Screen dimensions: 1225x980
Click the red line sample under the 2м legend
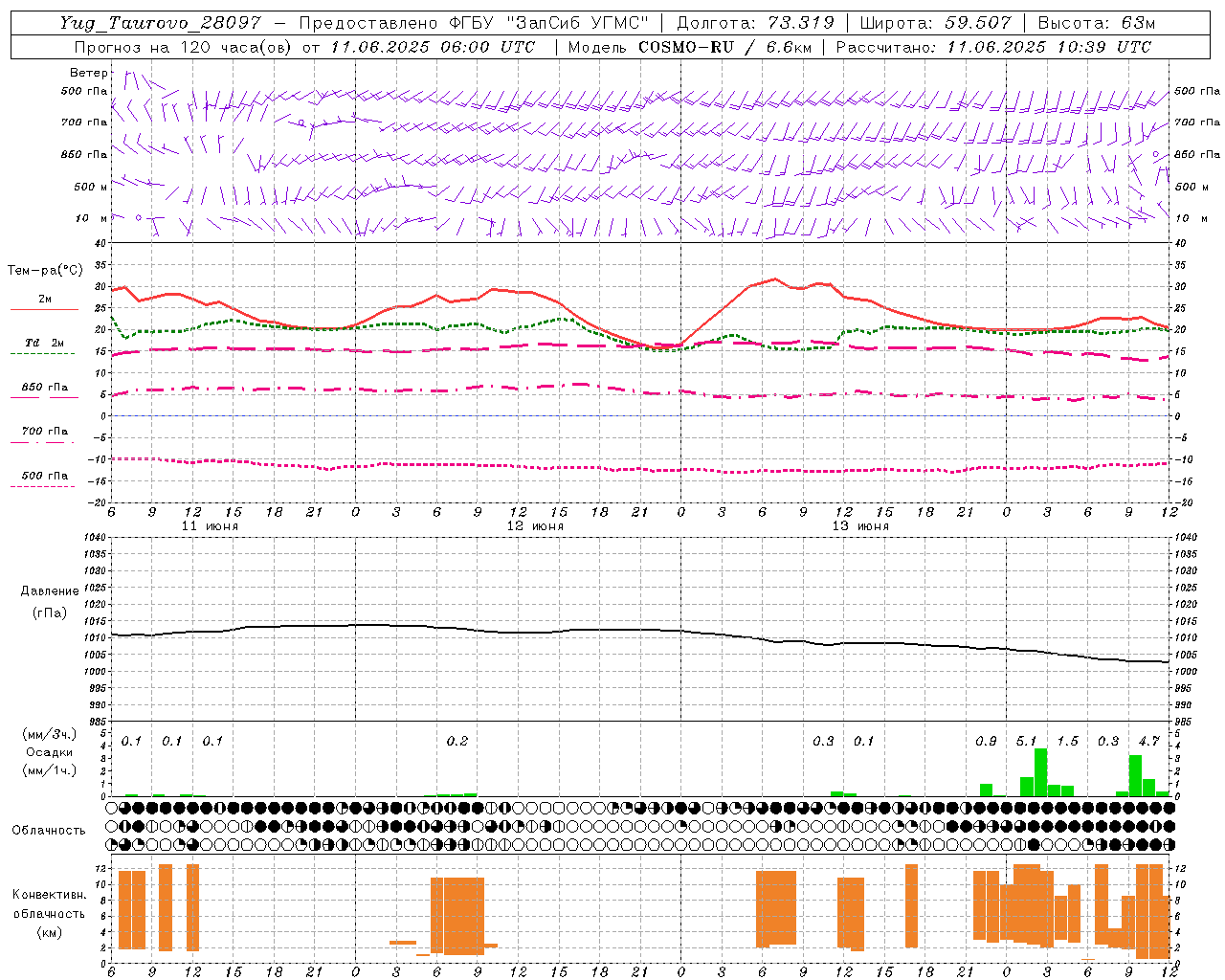pyautogui.click(x=44, y=310)
